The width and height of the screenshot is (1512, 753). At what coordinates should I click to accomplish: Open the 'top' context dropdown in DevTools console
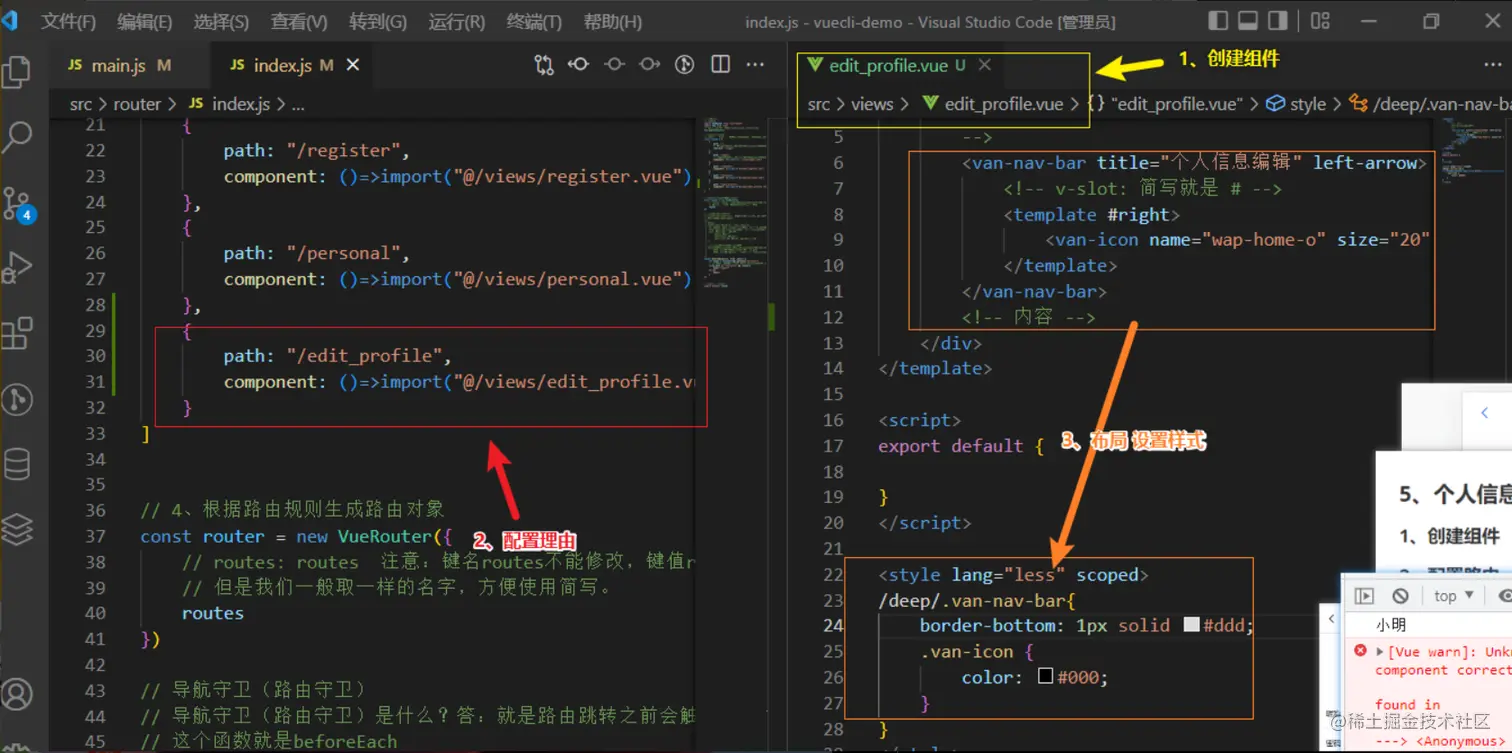(x=1452, y=596)
